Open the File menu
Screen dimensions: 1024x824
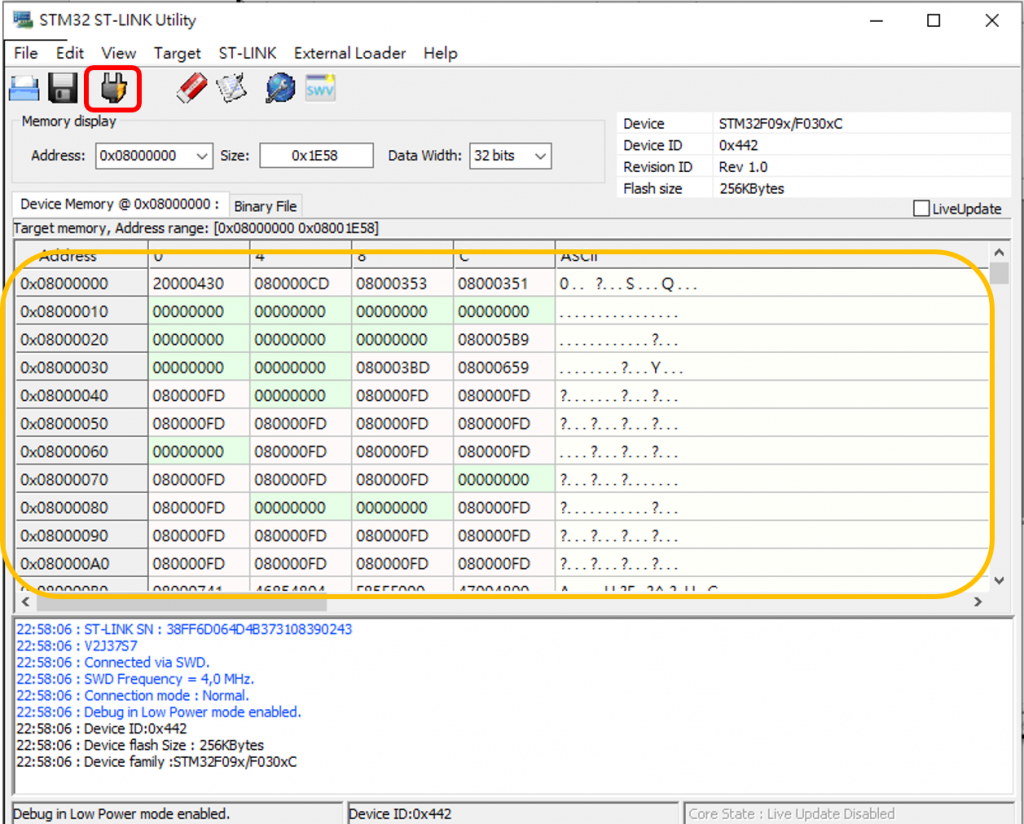click(x=26, y=53)
